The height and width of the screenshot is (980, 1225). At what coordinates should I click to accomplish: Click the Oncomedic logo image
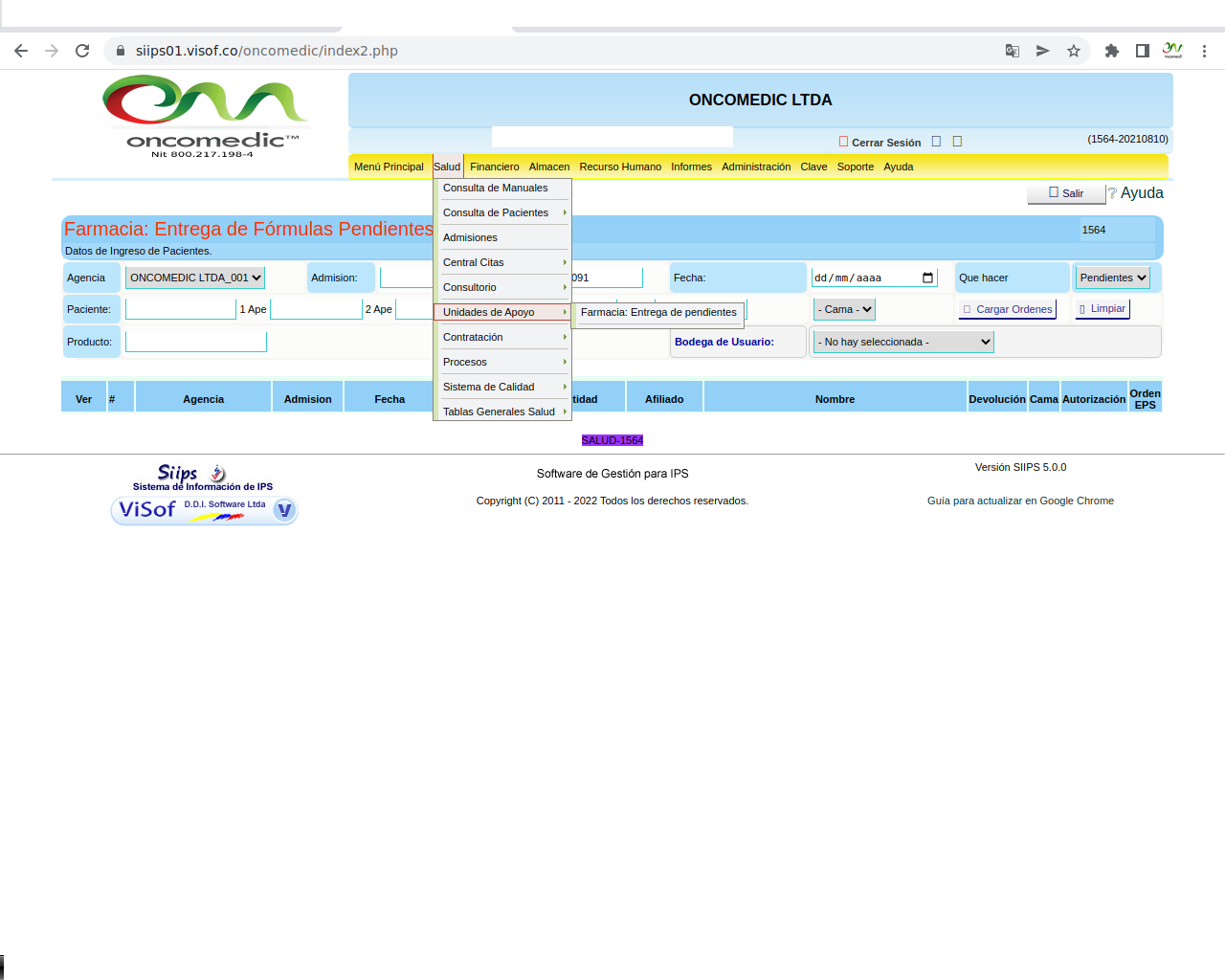(x=204, y=117)
